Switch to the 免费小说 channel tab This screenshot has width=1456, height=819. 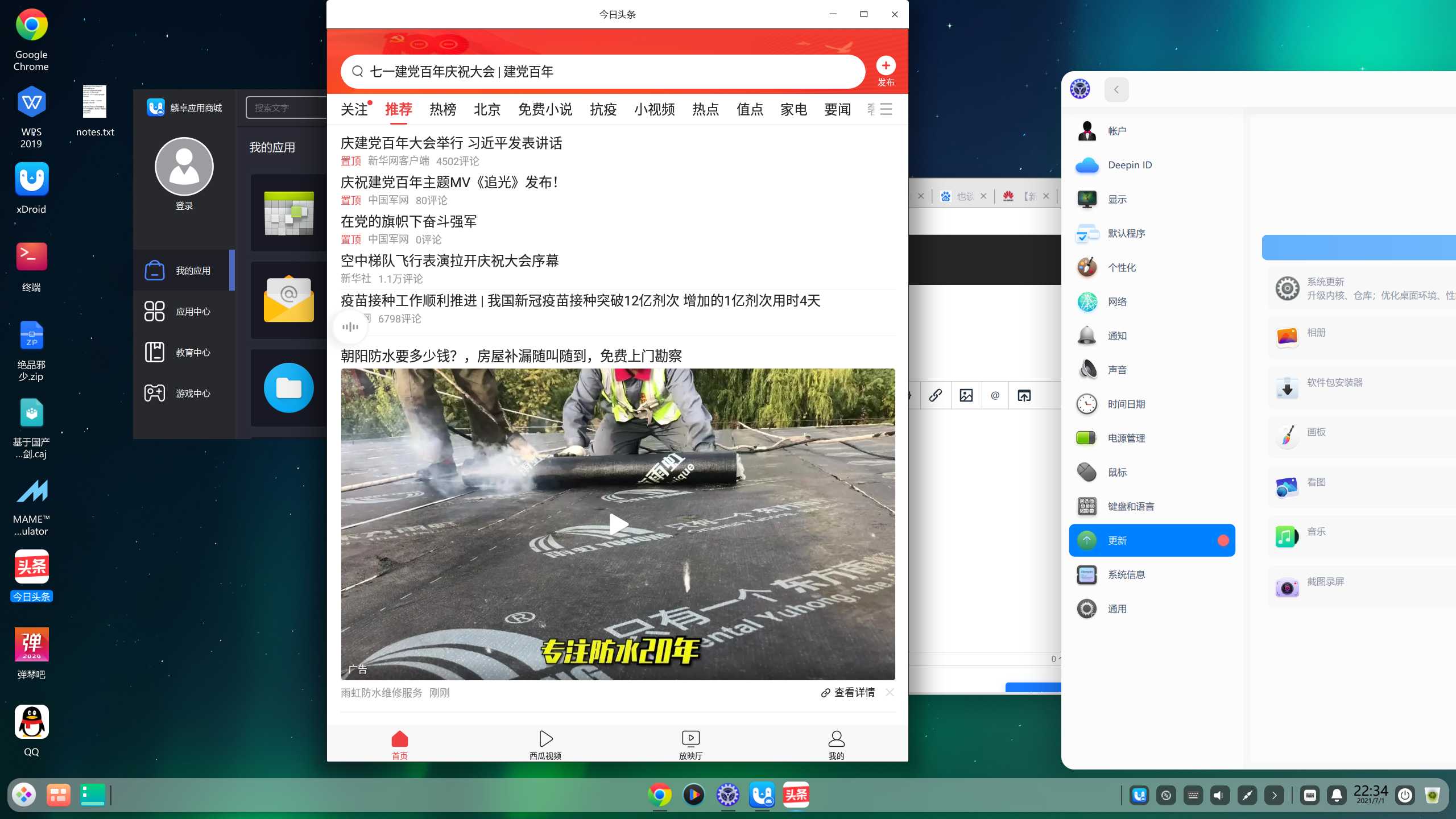click(544, 109)
